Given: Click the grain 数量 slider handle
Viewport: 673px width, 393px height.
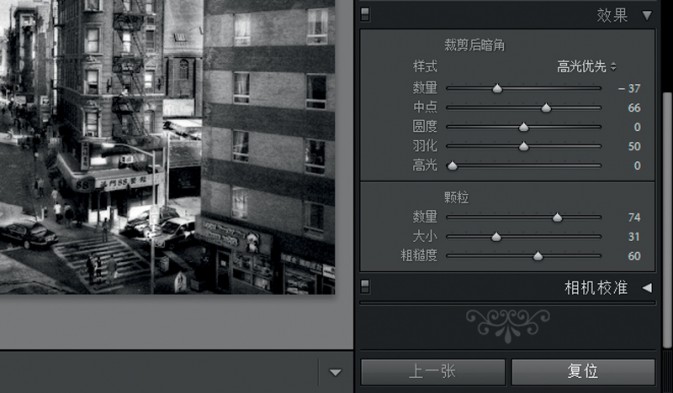Looking at the screenshot, I should tap(557, 218).
